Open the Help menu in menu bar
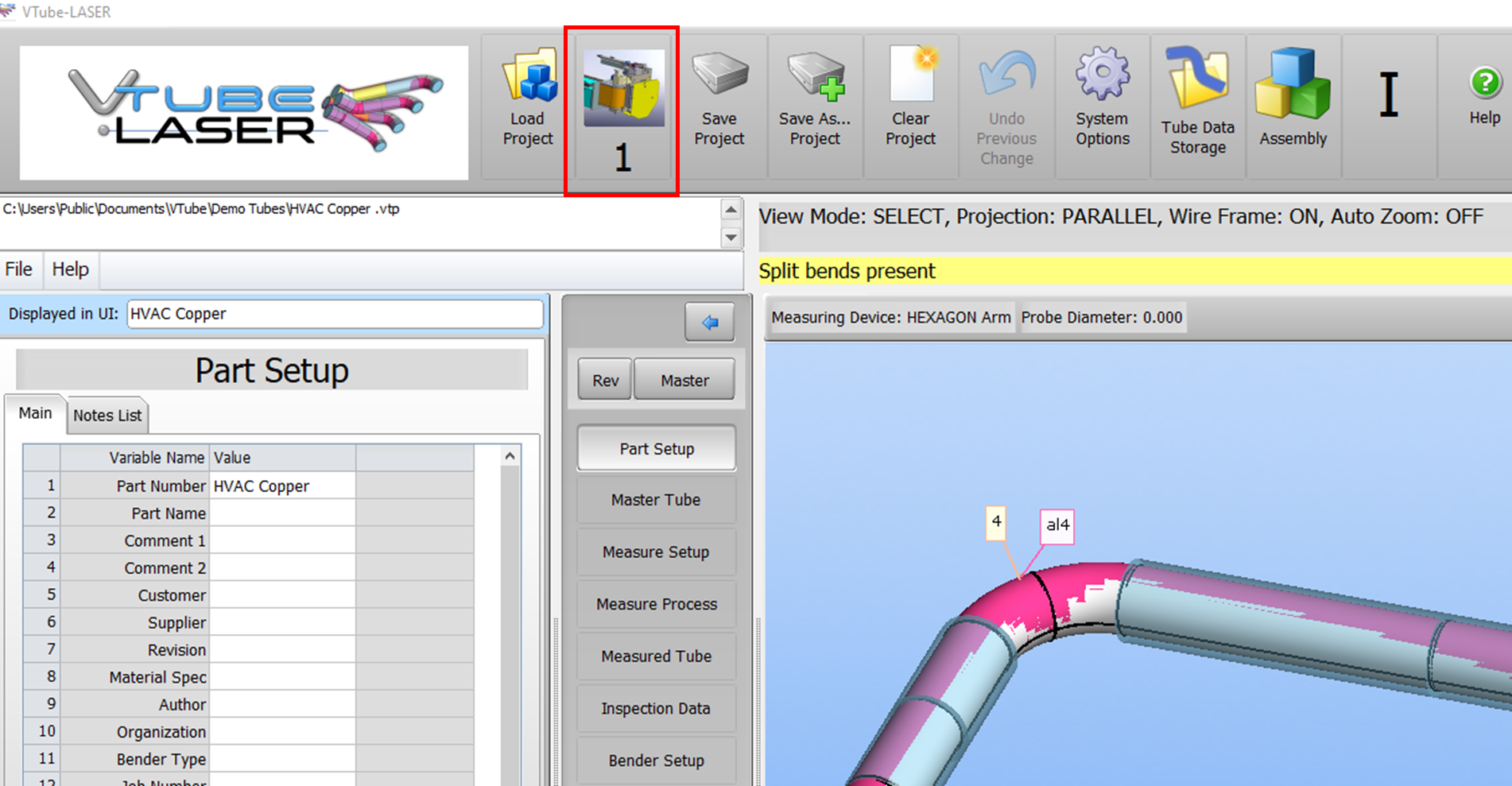The height and width of the screenshot is (786, 1512). (71, 269)
